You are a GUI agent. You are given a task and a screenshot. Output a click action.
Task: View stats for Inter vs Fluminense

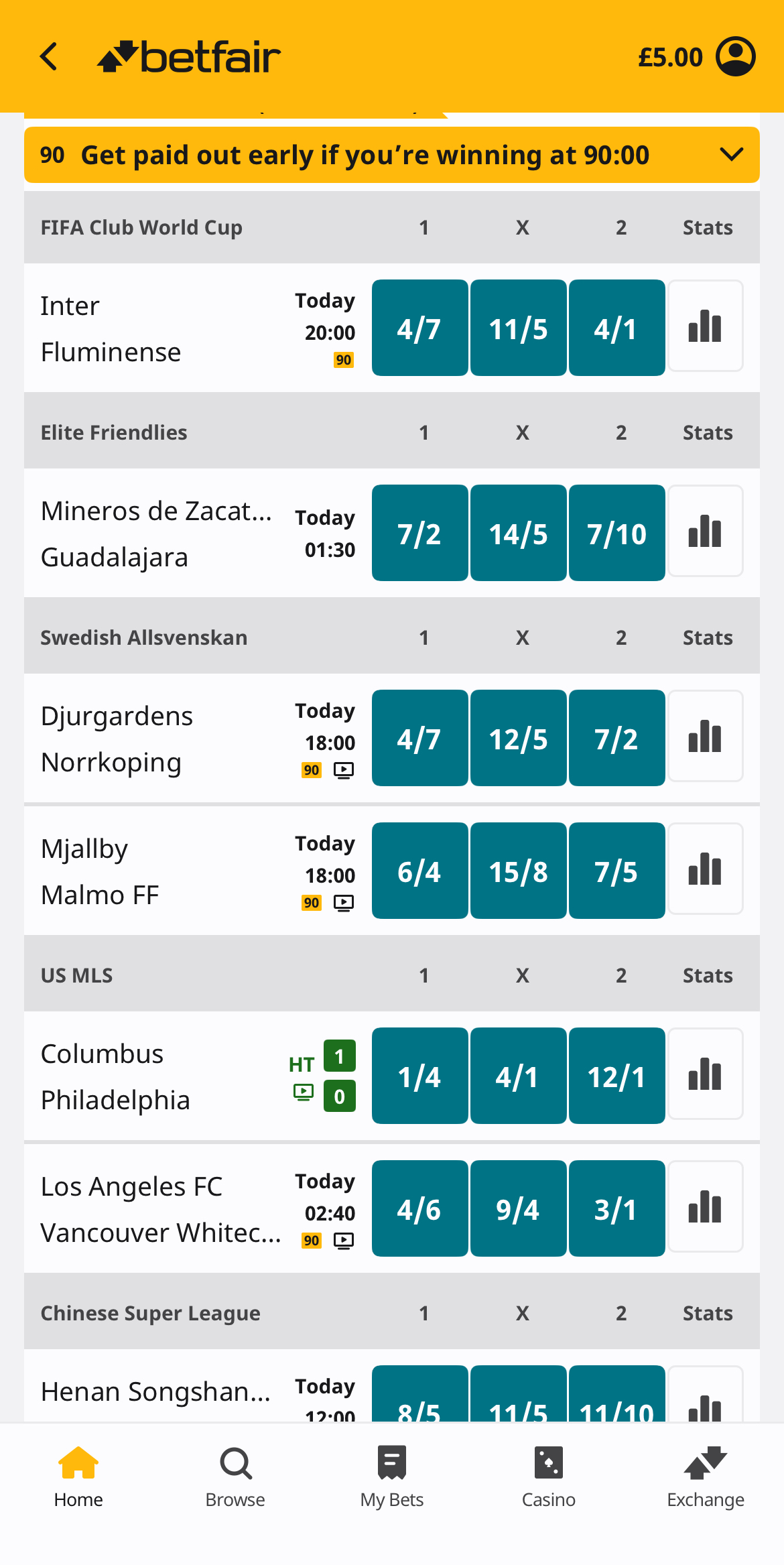click(706, 326)
